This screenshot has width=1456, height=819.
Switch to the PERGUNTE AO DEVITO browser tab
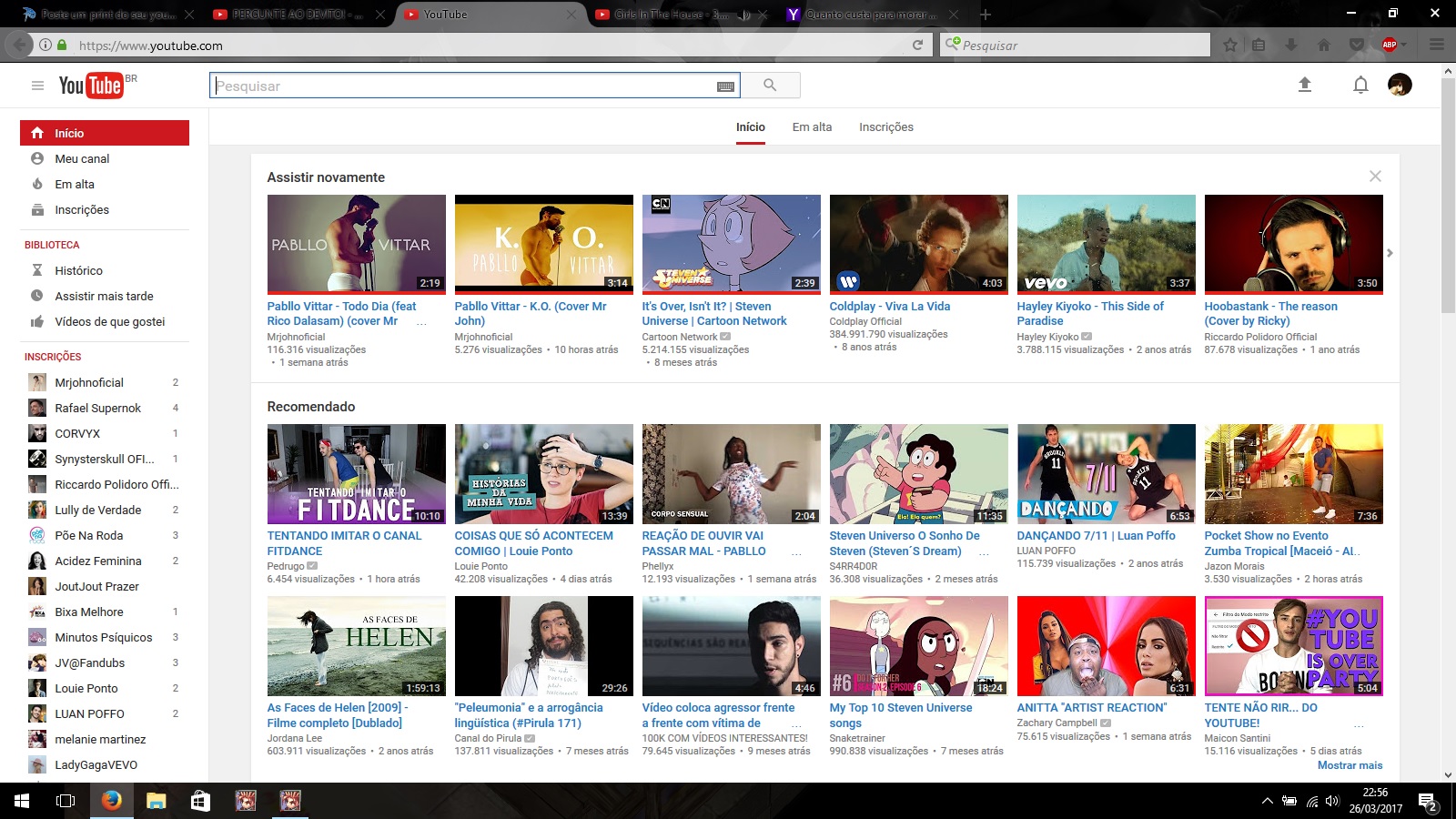(x=297, y=15)
